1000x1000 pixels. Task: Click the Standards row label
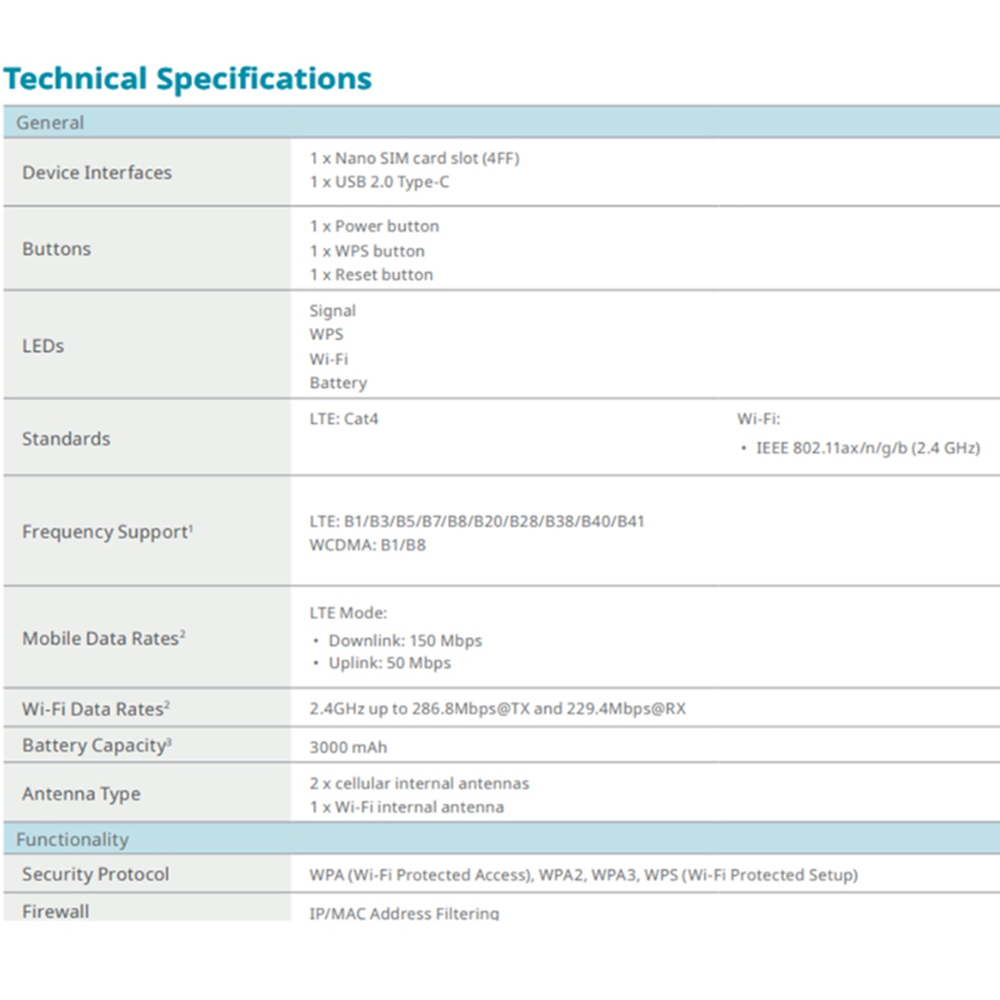click(x=66, y=438)
